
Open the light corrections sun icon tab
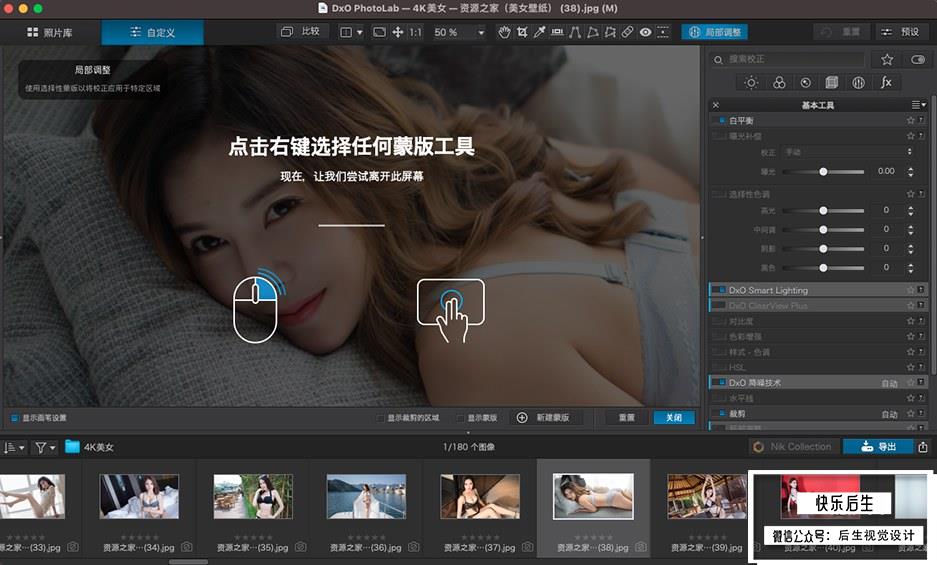click(x=751, y=83)
